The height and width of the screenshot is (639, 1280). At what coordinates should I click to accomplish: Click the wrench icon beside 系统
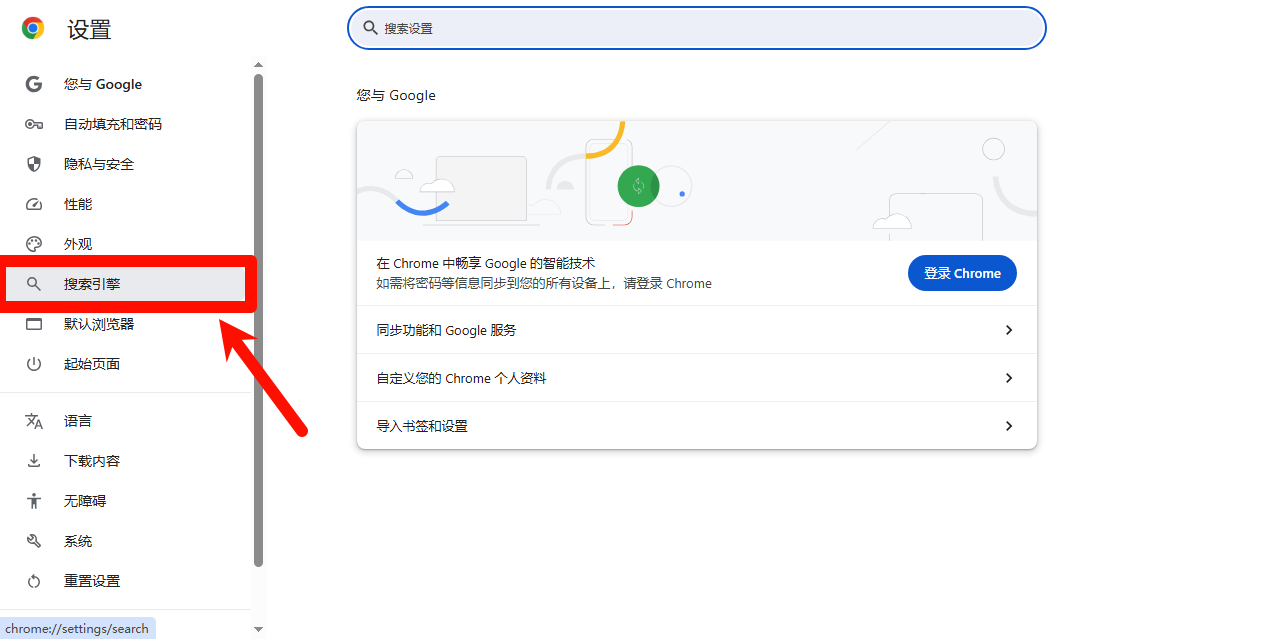click(x=34, y=541)
